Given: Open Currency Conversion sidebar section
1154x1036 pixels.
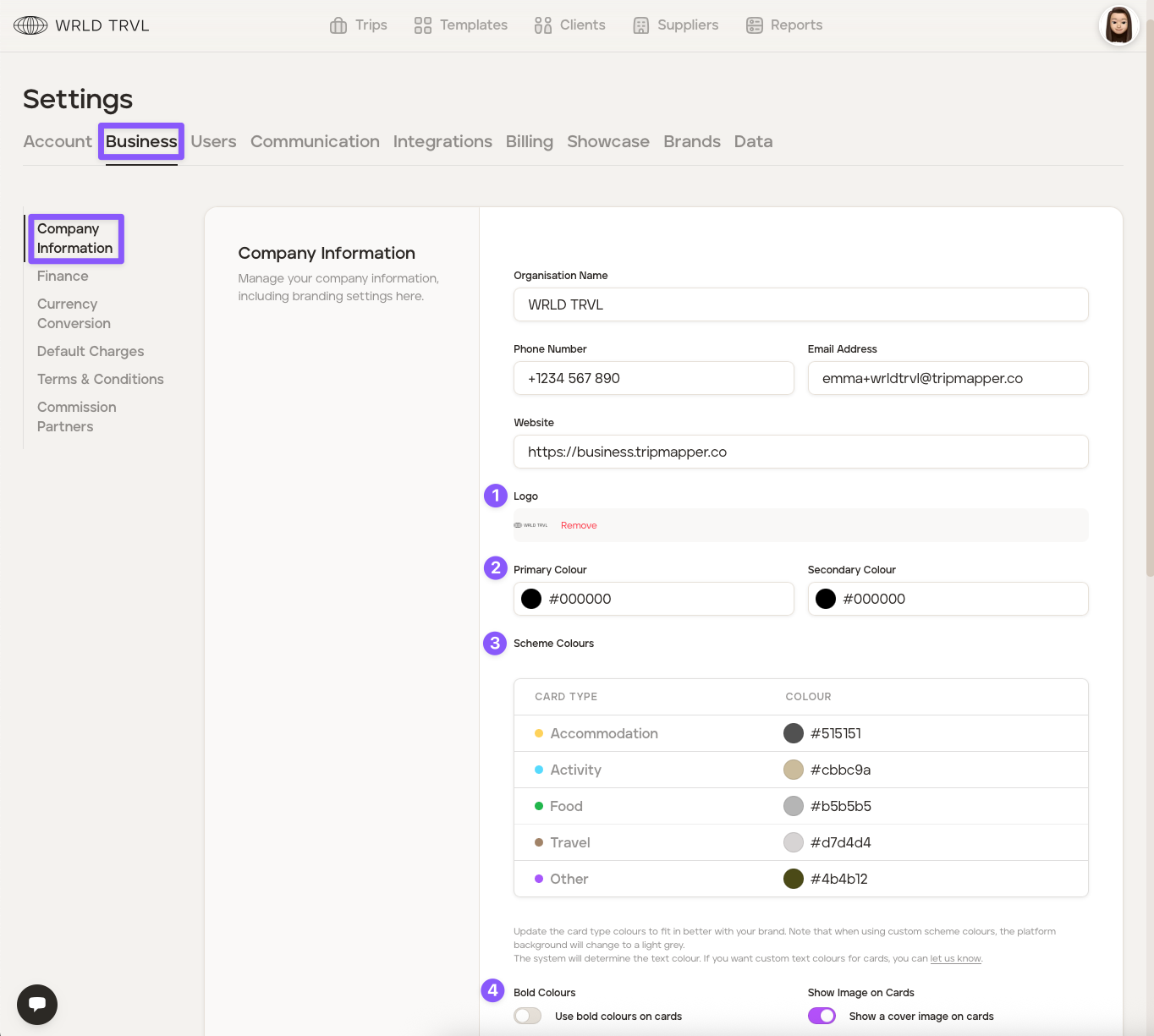Looking at the screenshot, I should (74, 313).
